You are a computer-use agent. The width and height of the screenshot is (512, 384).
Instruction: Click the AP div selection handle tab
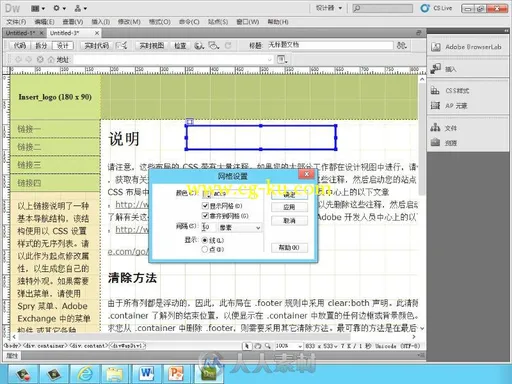(189, 122)
